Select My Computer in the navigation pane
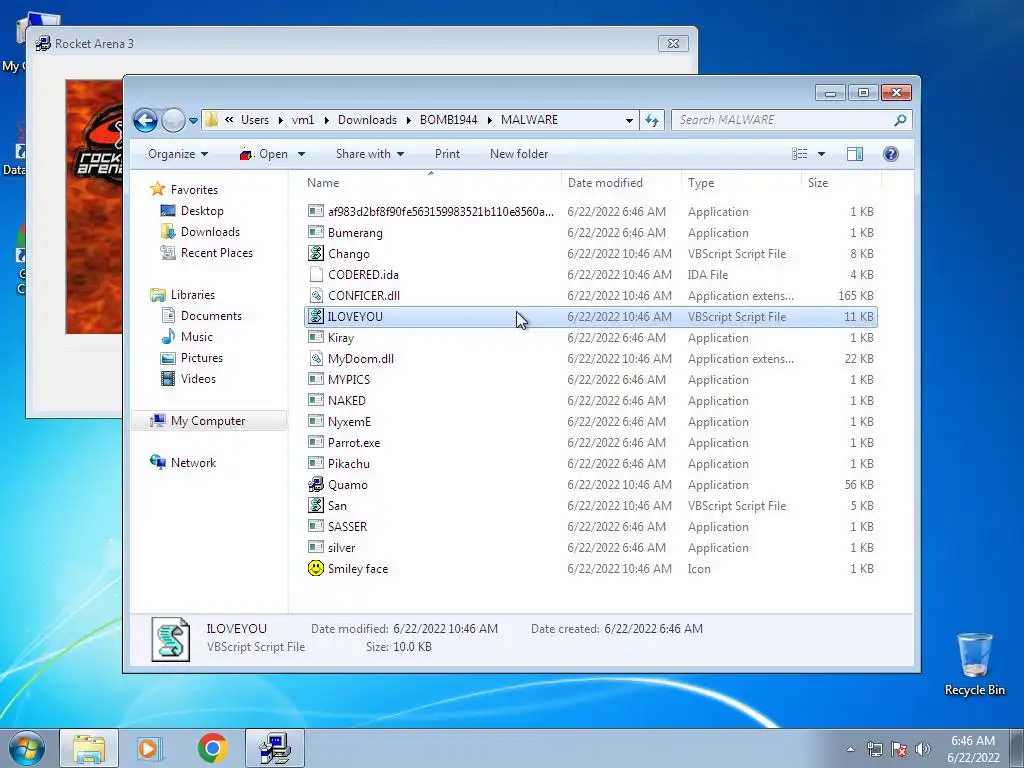 [x=208, y=421]
